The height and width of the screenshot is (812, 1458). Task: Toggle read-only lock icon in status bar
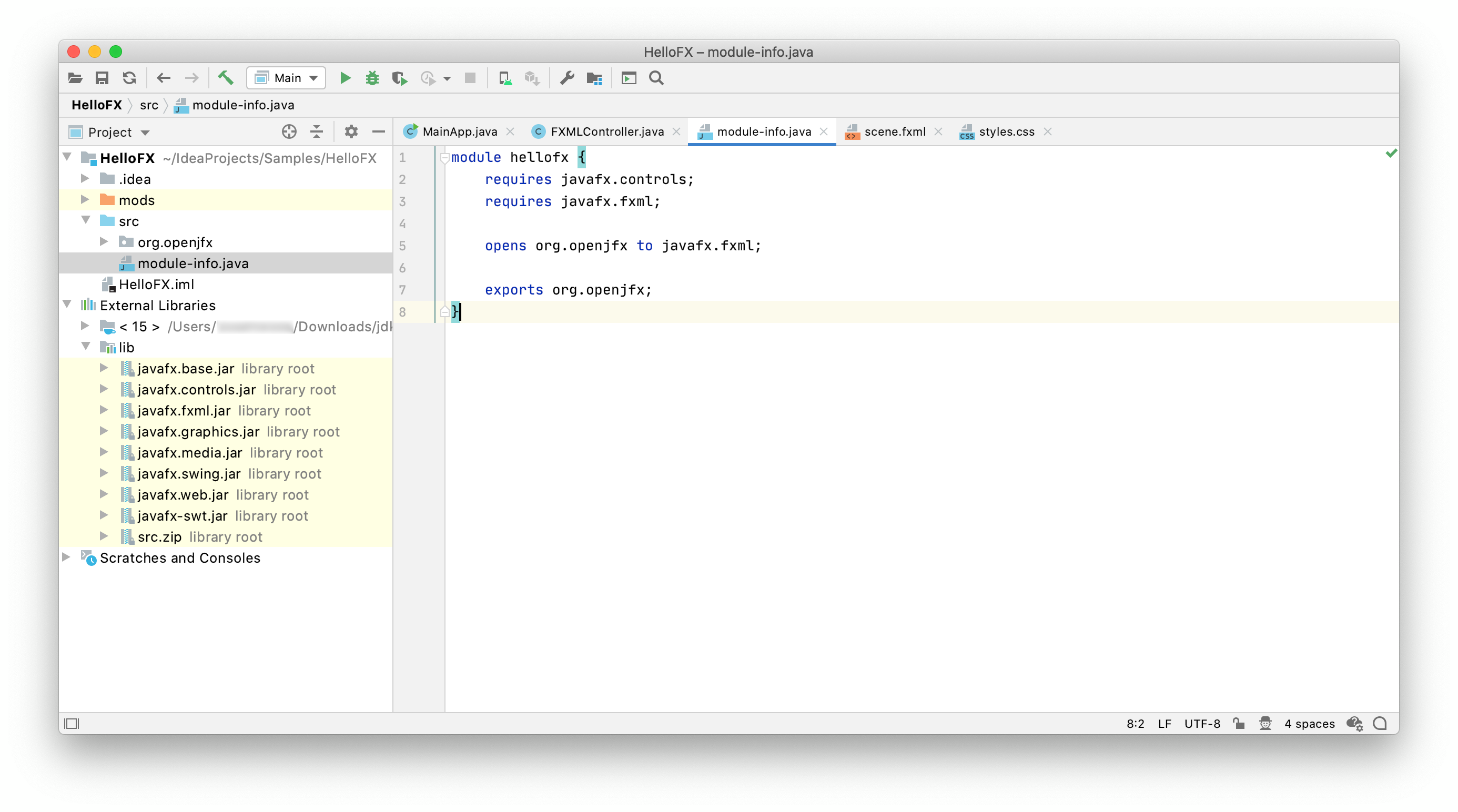pyautogui.click(x=1239, y=723)
